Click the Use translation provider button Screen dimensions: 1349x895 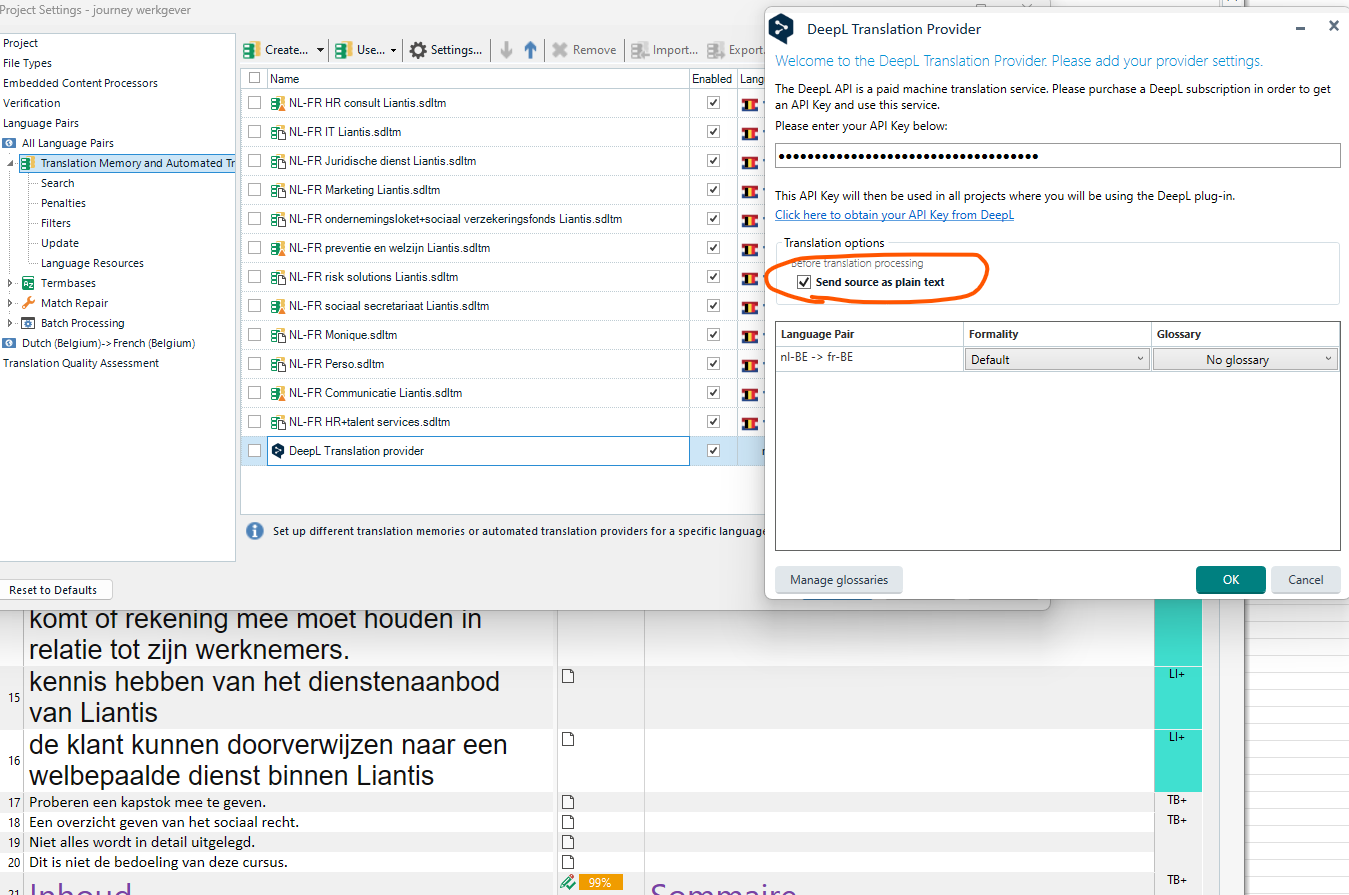359,50
